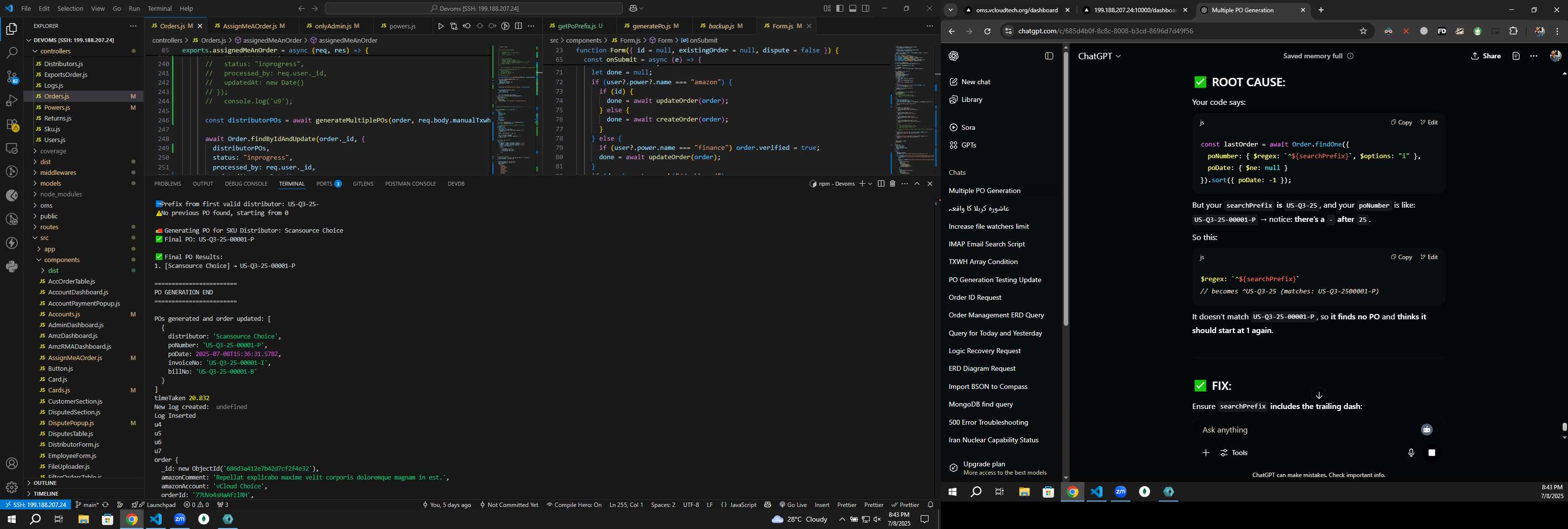Expand the OUTLINE section
Screen dimensions: 1568x529
[84, 483]
